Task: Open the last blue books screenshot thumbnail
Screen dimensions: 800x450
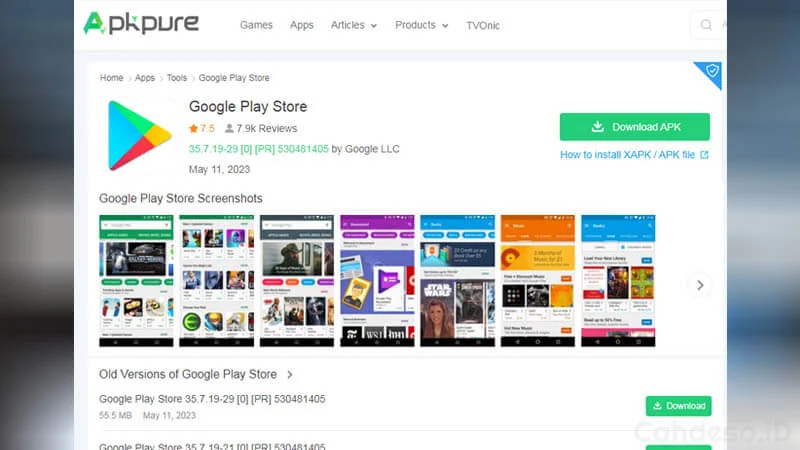Action: [x=618, y=281]
